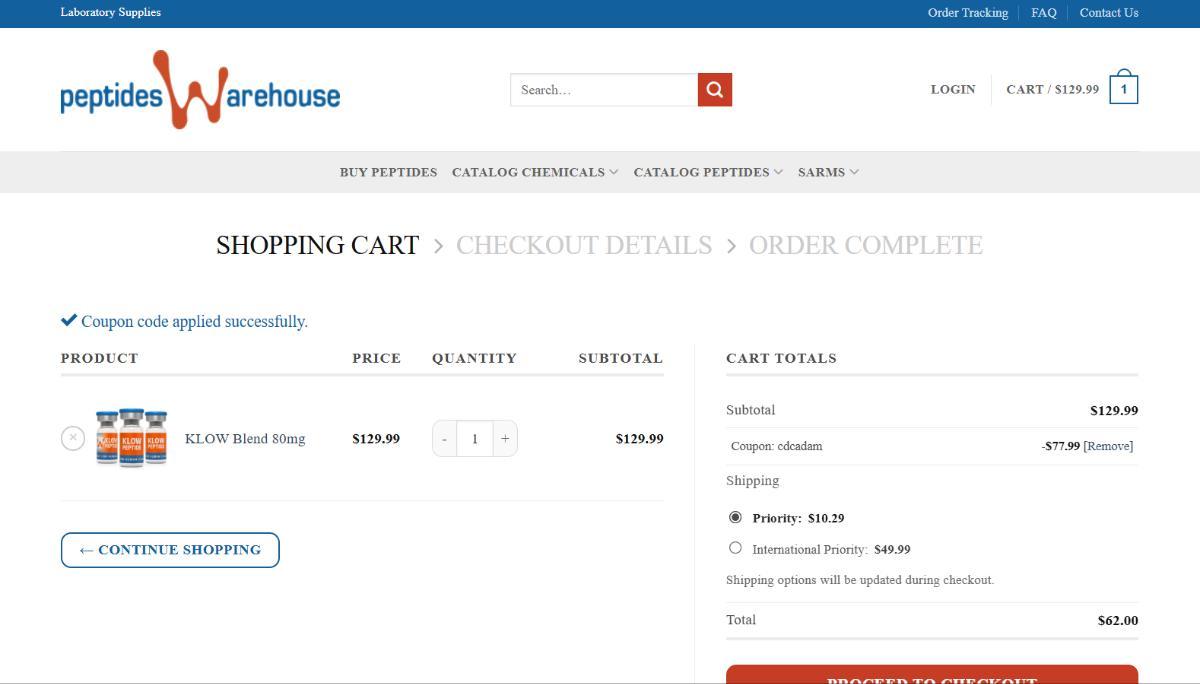This screenshot has height=684, width=1200.
Task: Expand the SARMS dropdown menu
Action: point(827,172)
